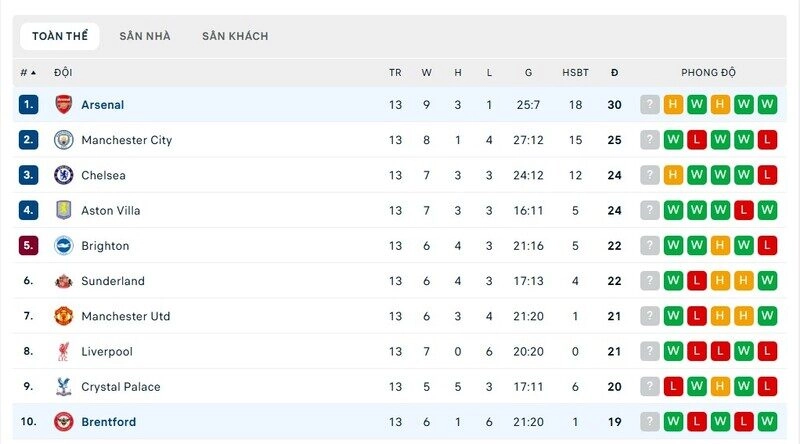Switch to the SÂN NHÀ tab
The image size is (800, 444).
point(145,36)
